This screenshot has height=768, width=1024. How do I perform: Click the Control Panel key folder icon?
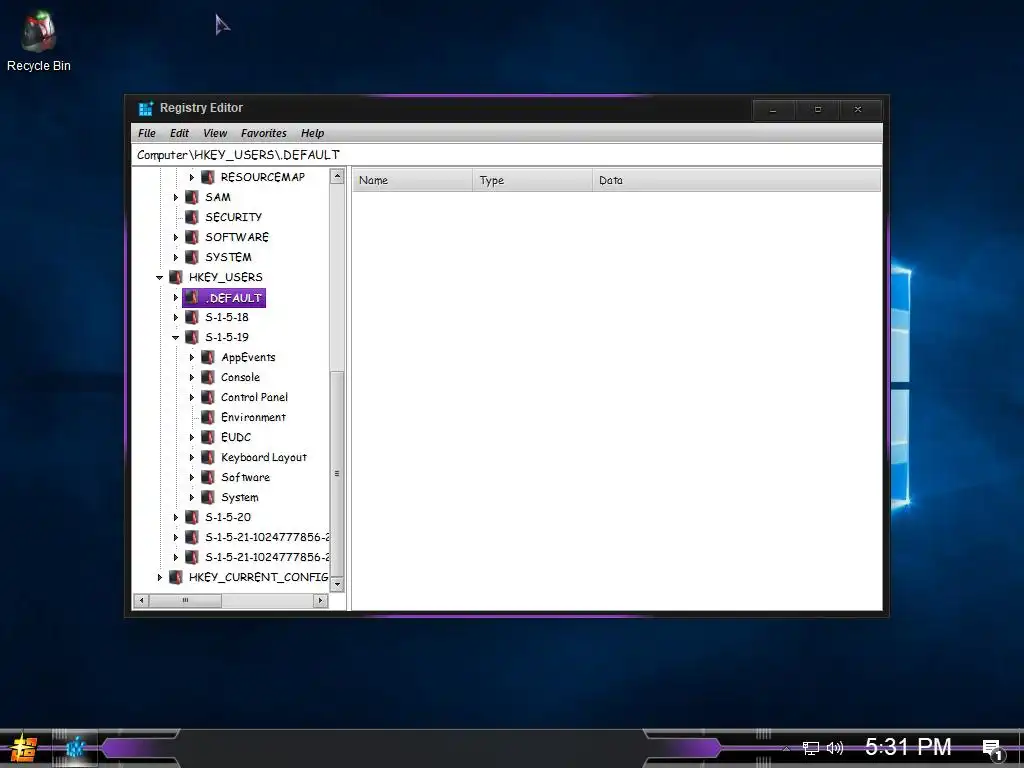[208, 397]
